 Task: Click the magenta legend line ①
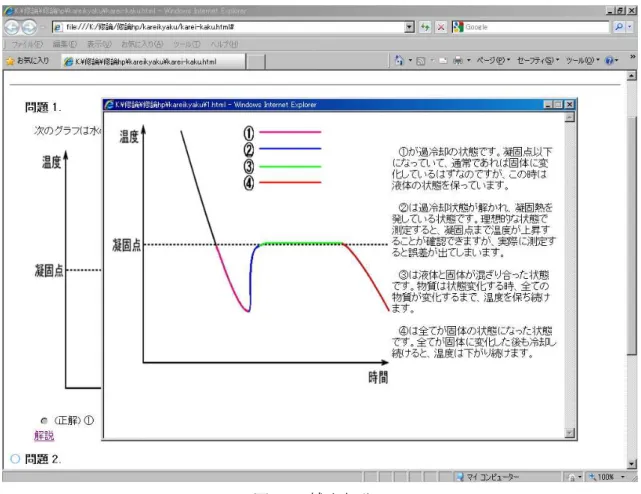(x=290, y=132)
